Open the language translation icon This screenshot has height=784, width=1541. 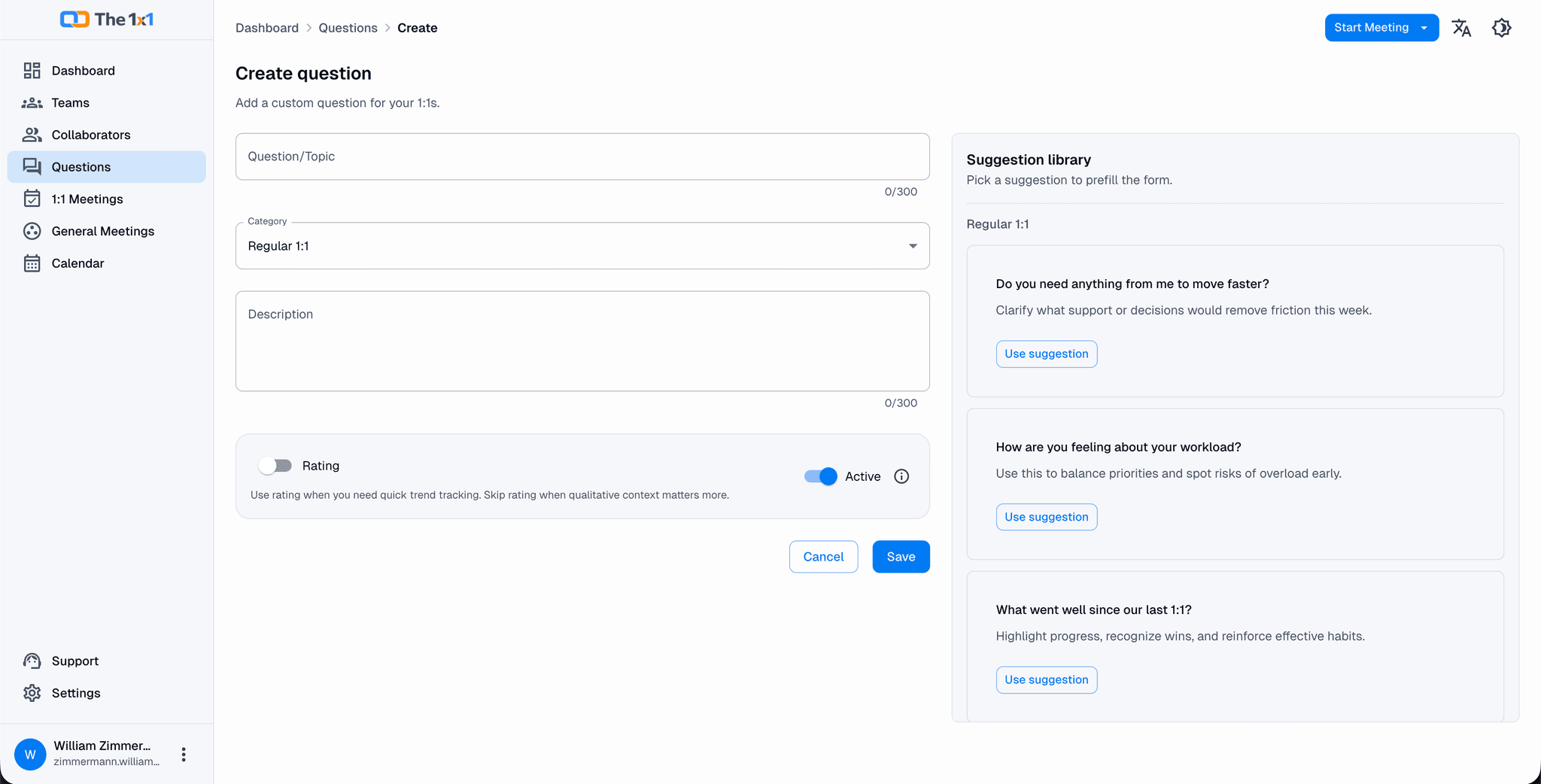tap(1462, 27)
